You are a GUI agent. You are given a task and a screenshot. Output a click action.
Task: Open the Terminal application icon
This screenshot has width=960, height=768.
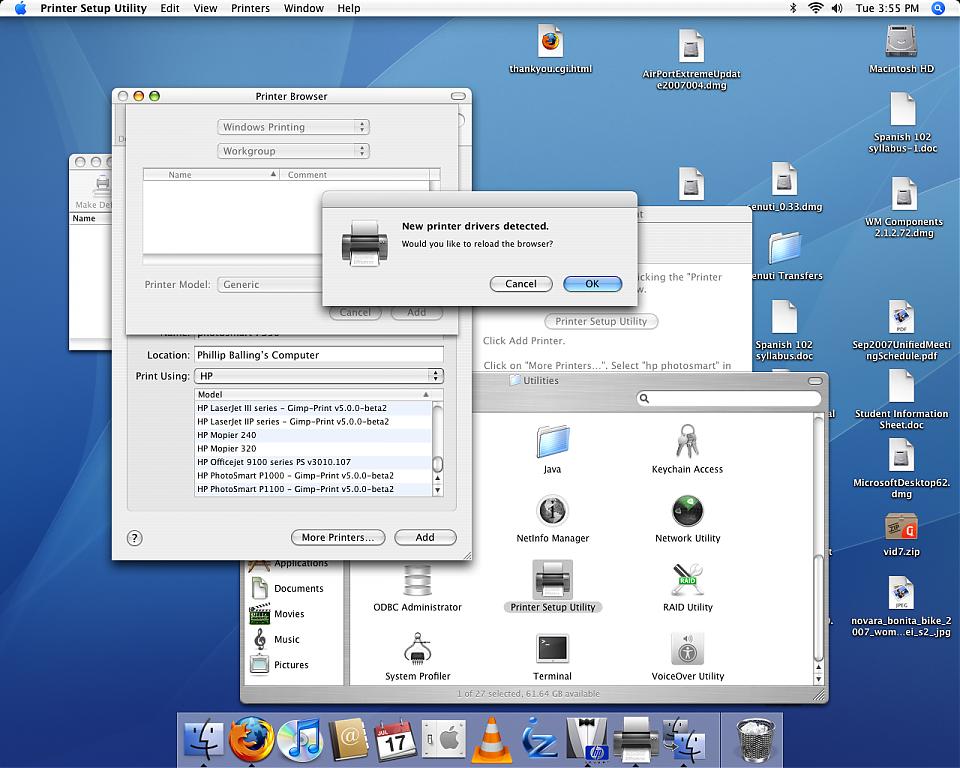[552, 649]
